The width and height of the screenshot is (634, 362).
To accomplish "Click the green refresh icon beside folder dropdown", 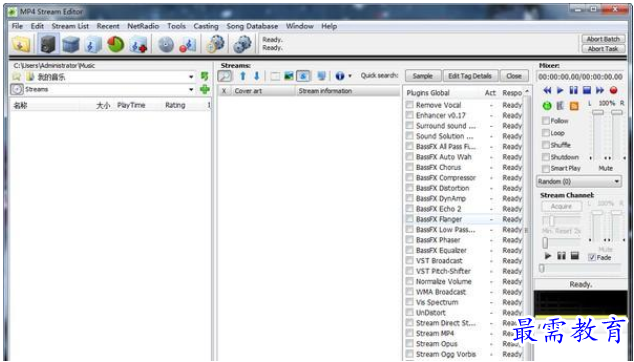I will (x=205, y=76).
